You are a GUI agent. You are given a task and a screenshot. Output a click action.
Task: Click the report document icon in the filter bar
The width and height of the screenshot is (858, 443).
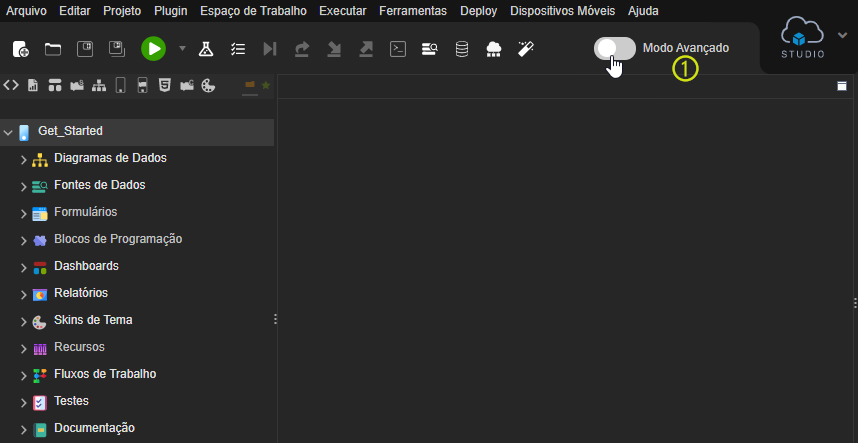(33, 85)
